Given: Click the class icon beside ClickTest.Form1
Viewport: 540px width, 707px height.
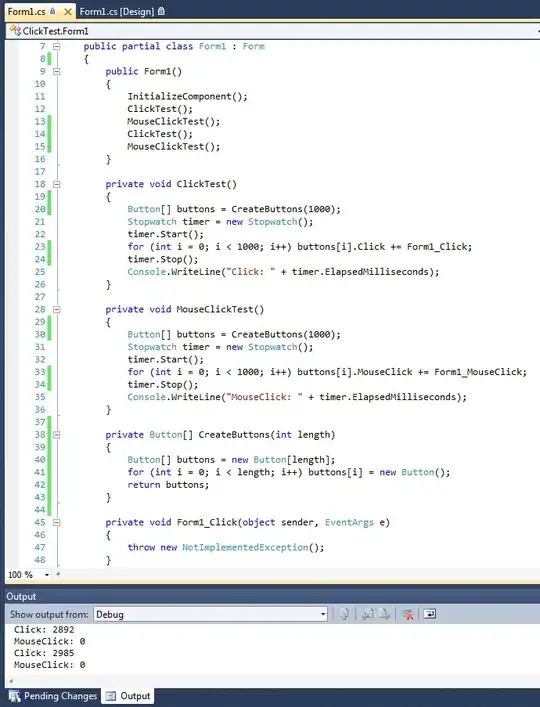Looking at the screenshot, I should (x=15, y=31).
